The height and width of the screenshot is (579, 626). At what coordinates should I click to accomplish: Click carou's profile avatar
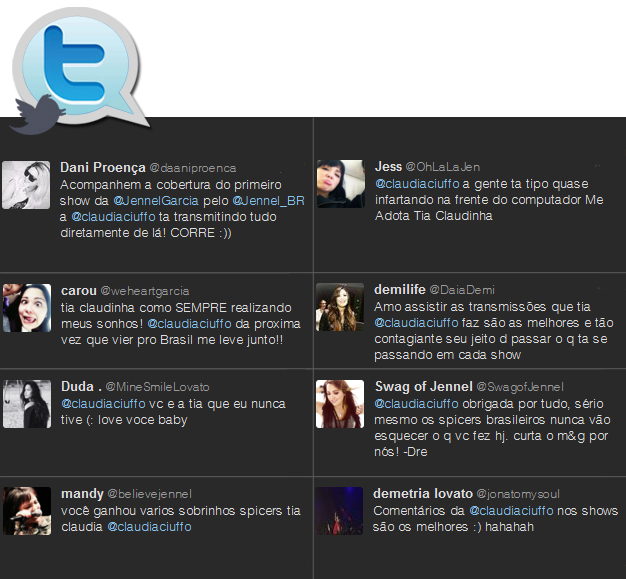[27, 308]
